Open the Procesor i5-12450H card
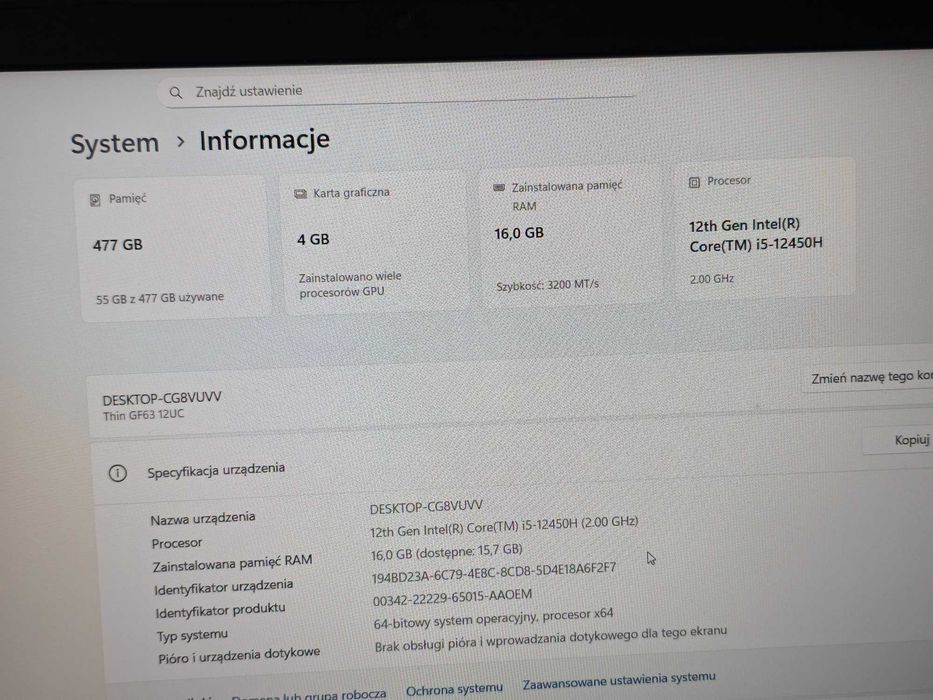 click(x=764, y=229)
